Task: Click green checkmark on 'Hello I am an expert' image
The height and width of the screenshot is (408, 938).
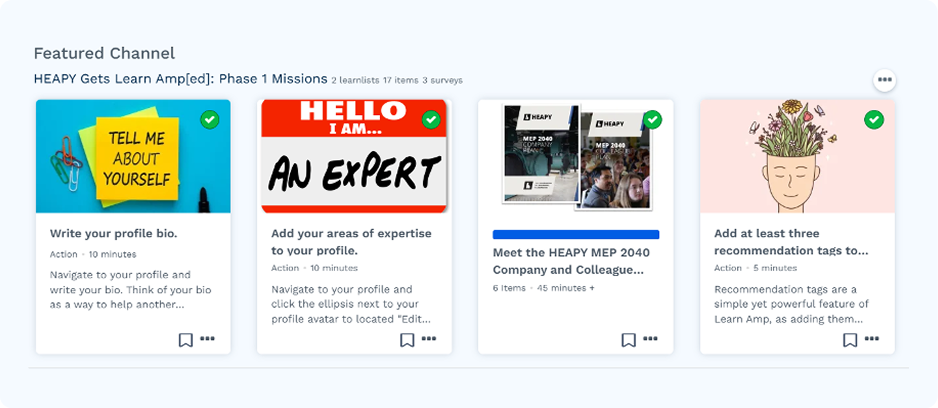Action: [431, 120]
